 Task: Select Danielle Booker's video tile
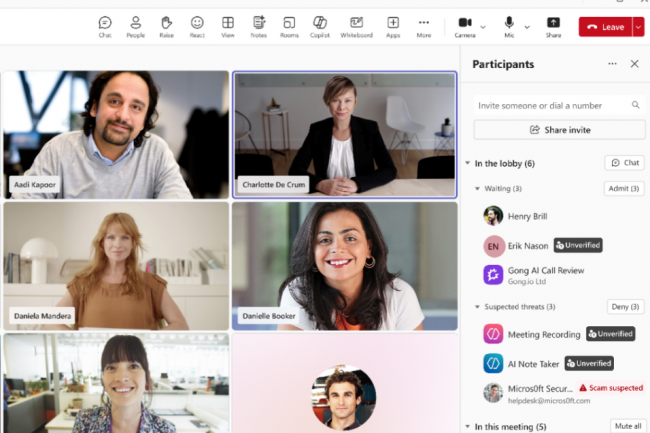(x=345, y=266)
